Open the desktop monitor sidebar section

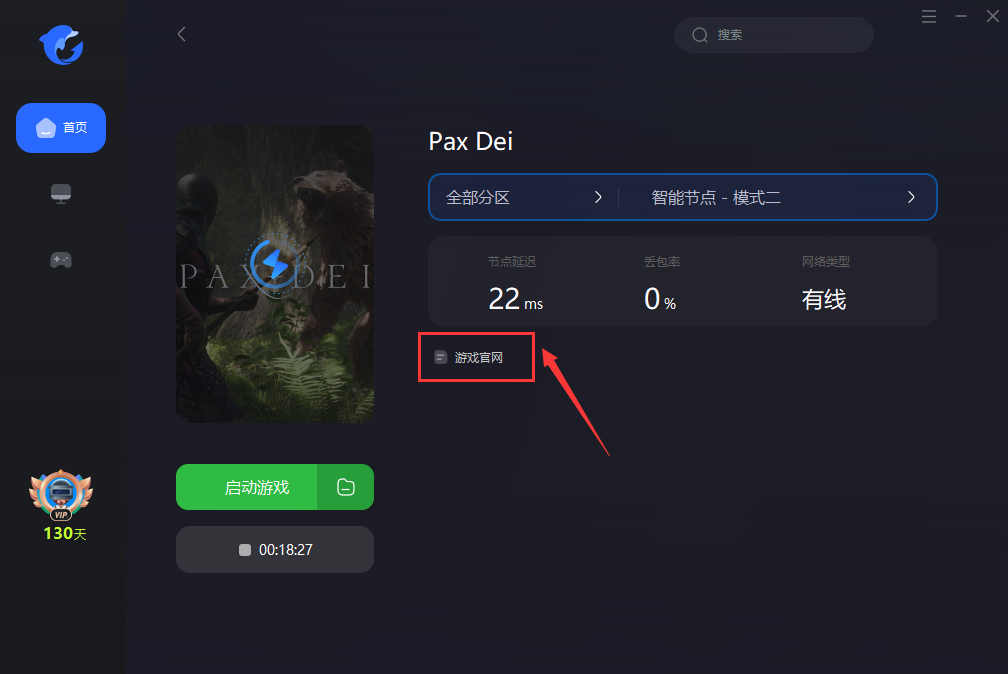click(61, 194)
